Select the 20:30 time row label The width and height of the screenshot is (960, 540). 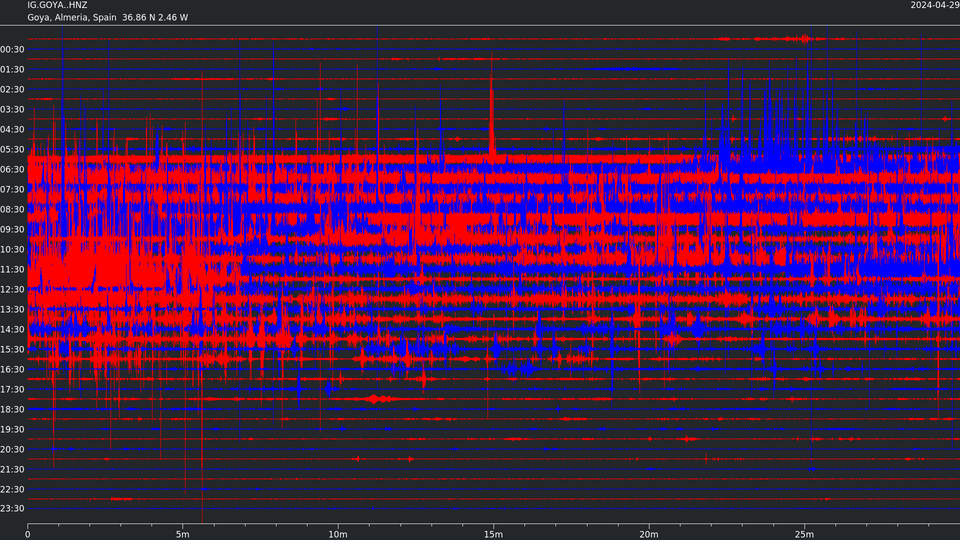pyautogui.click(x=12, y=449)
